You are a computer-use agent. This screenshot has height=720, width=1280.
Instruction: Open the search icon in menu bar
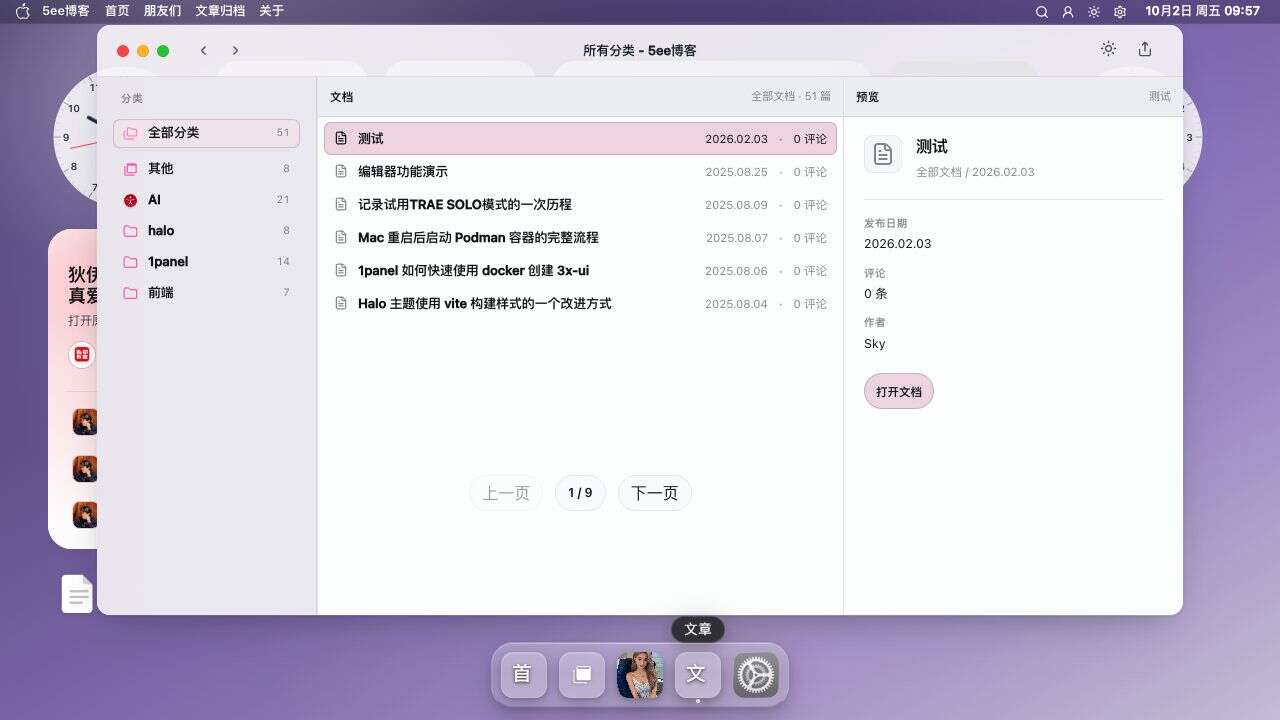click(x=1042, y=12)
